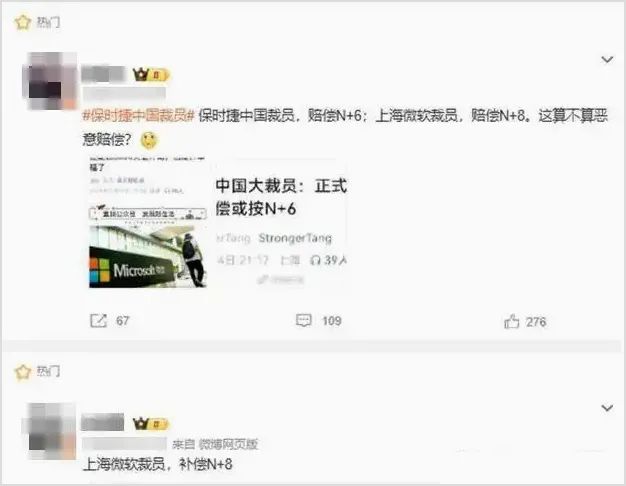Click the top hot star icon
The width and height of the screenshot is (626, 486).
22,22
